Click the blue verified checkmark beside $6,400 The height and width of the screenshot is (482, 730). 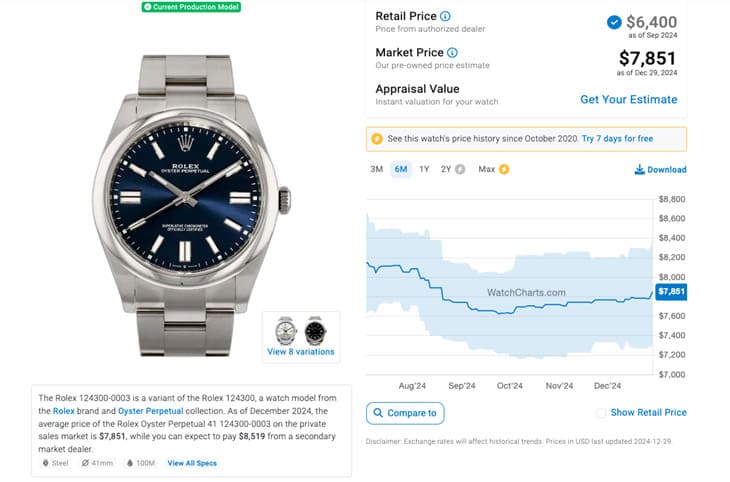[613, 22]
